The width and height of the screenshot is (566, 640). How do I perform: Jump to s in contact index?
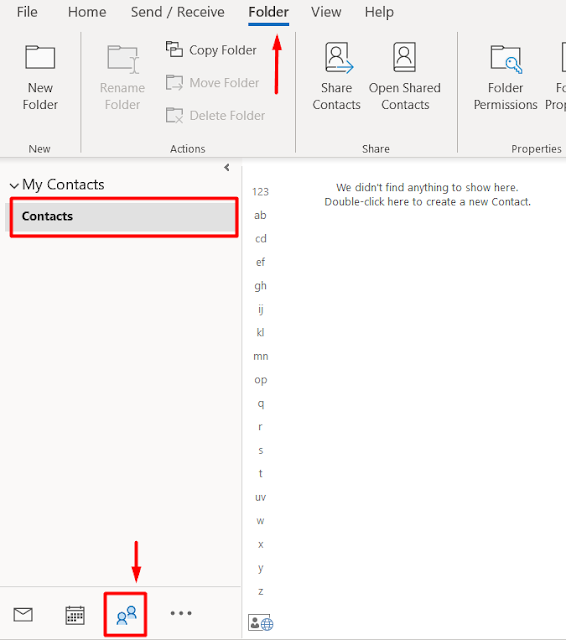(x=260, y=451)
